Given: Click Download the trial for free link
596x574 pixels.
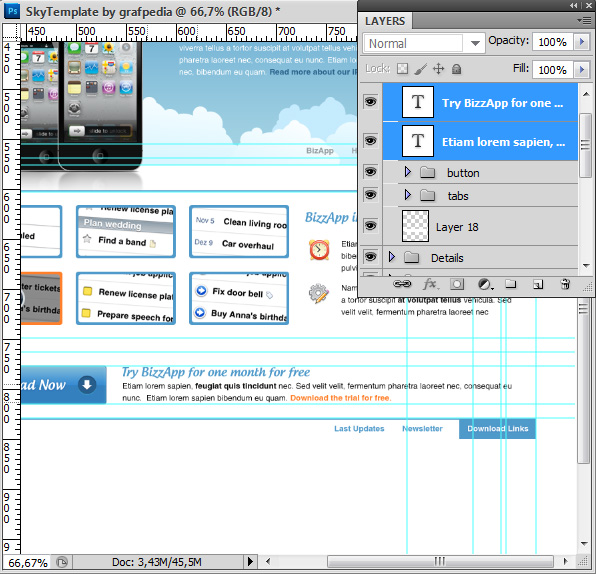Looking at the screenshot, I should click(x=341, y=398).
